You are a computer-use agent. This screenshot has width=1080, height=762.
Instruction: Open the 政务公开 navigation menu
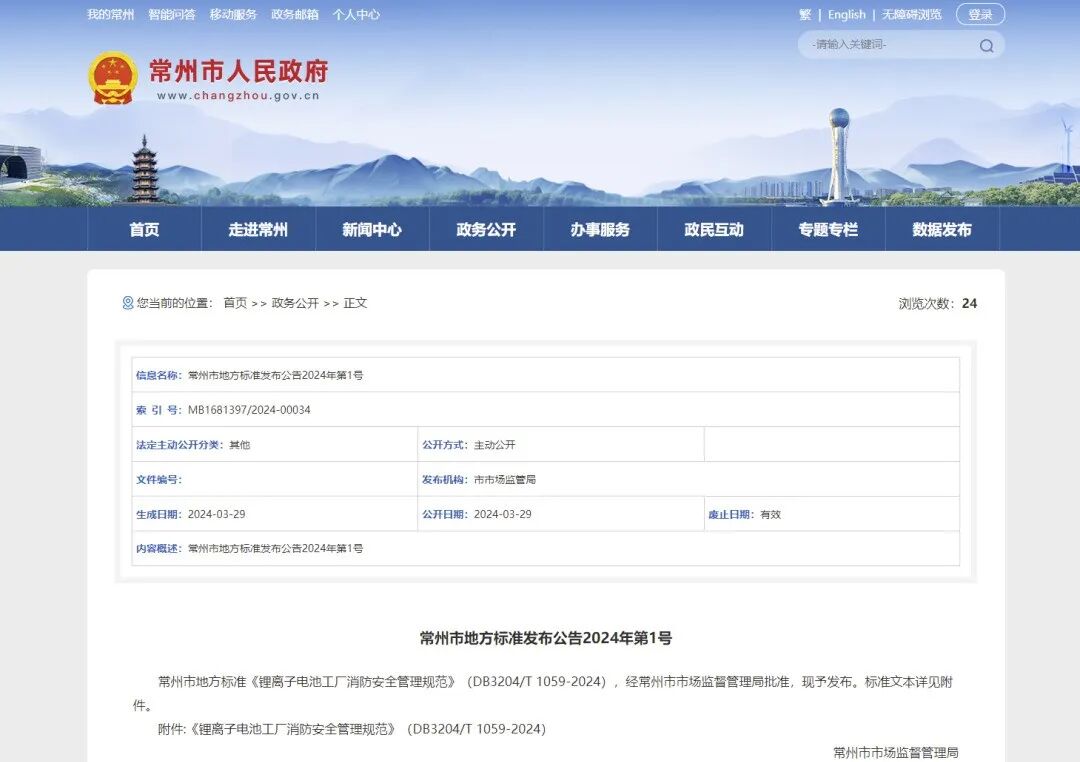click(486, 229)
